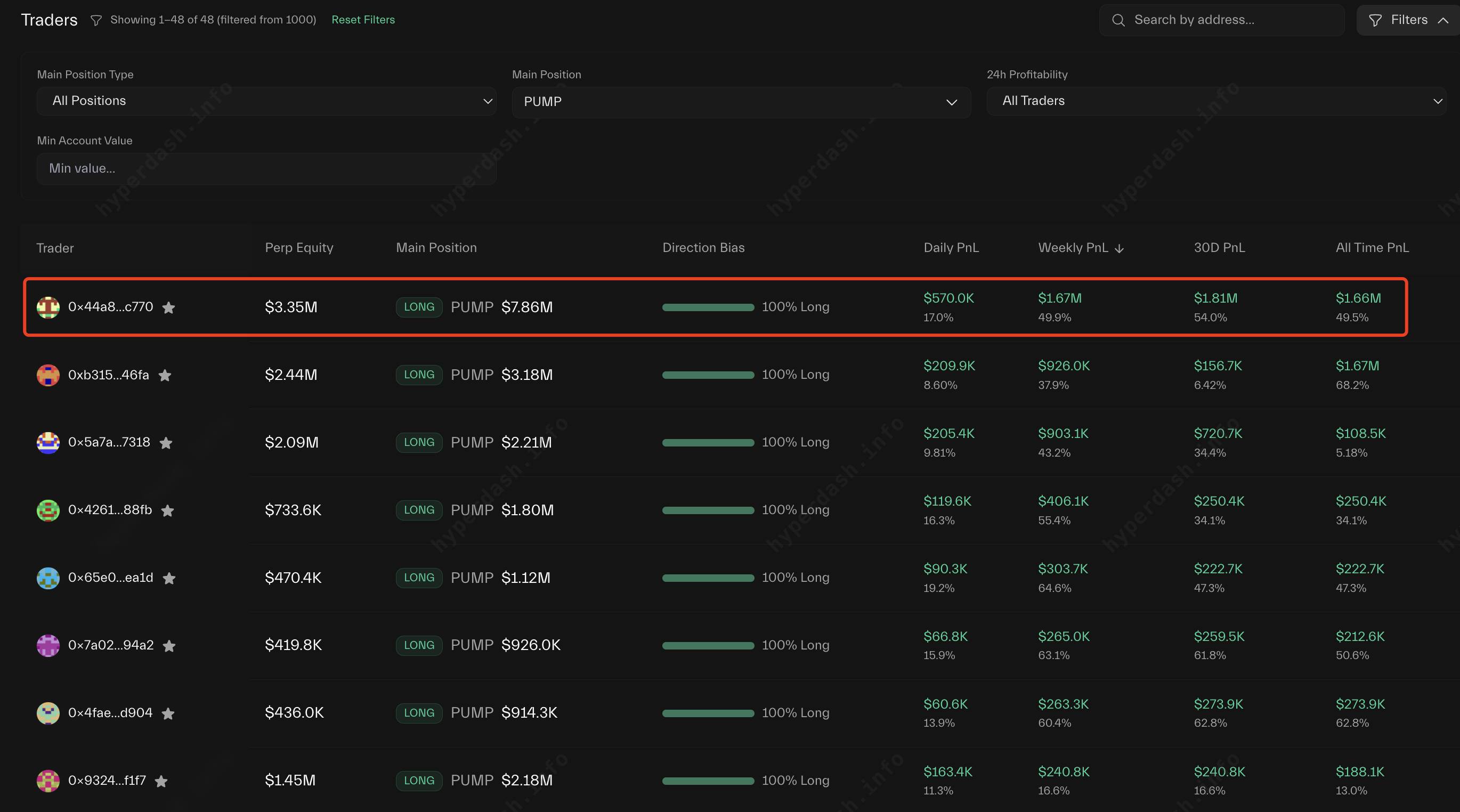Open the 24h Profitability dropdown
Screen dimensions: 1460x812
tap(1216, 101)
